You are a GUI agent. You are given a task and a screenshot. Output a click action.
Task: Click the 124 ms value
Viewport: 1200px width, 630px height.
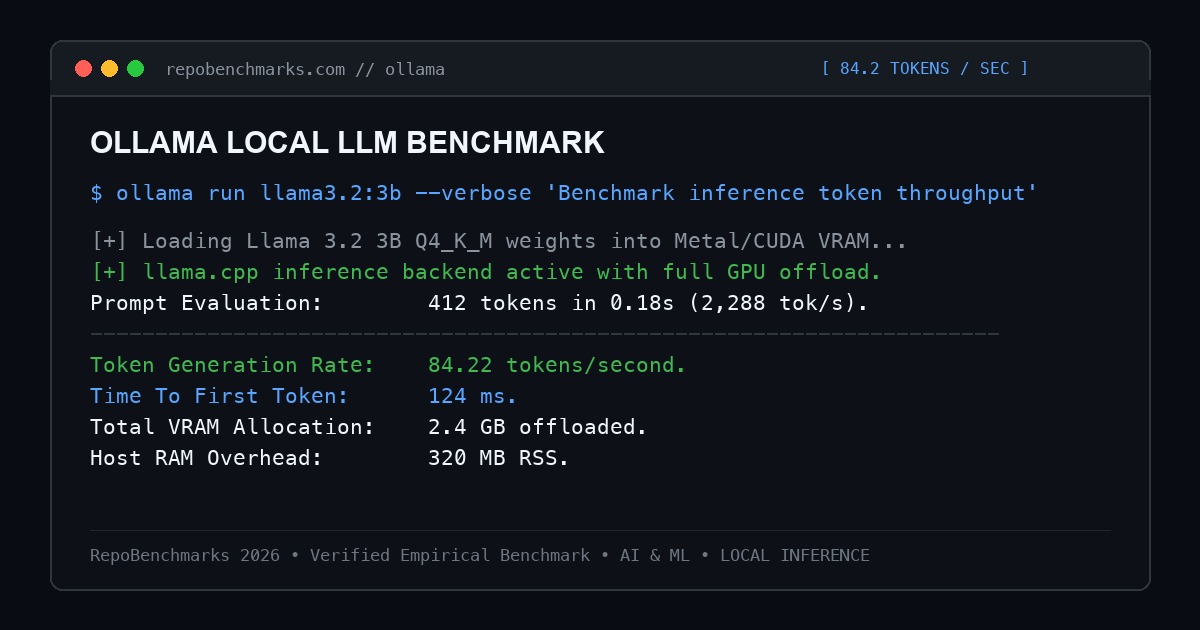coord(473,396)
